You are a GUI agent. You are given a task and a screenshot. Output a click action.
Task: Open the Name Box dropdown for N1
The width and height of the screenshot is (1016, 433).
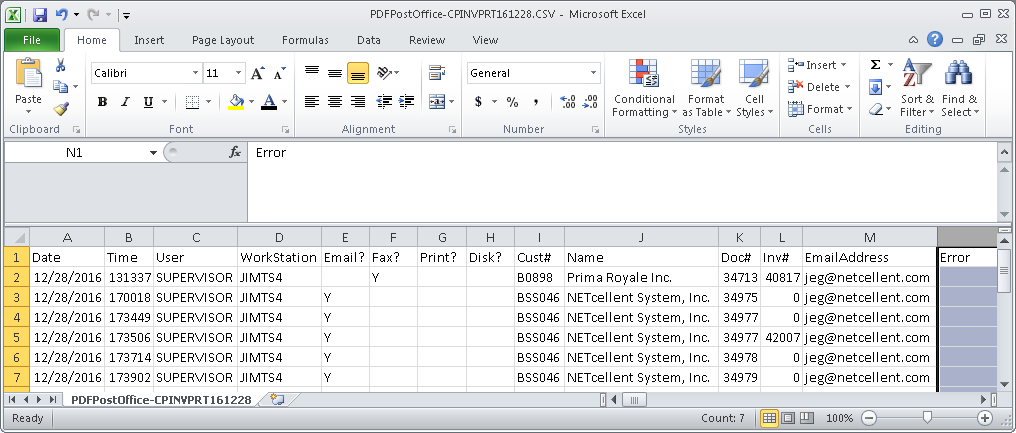[153, 152]
